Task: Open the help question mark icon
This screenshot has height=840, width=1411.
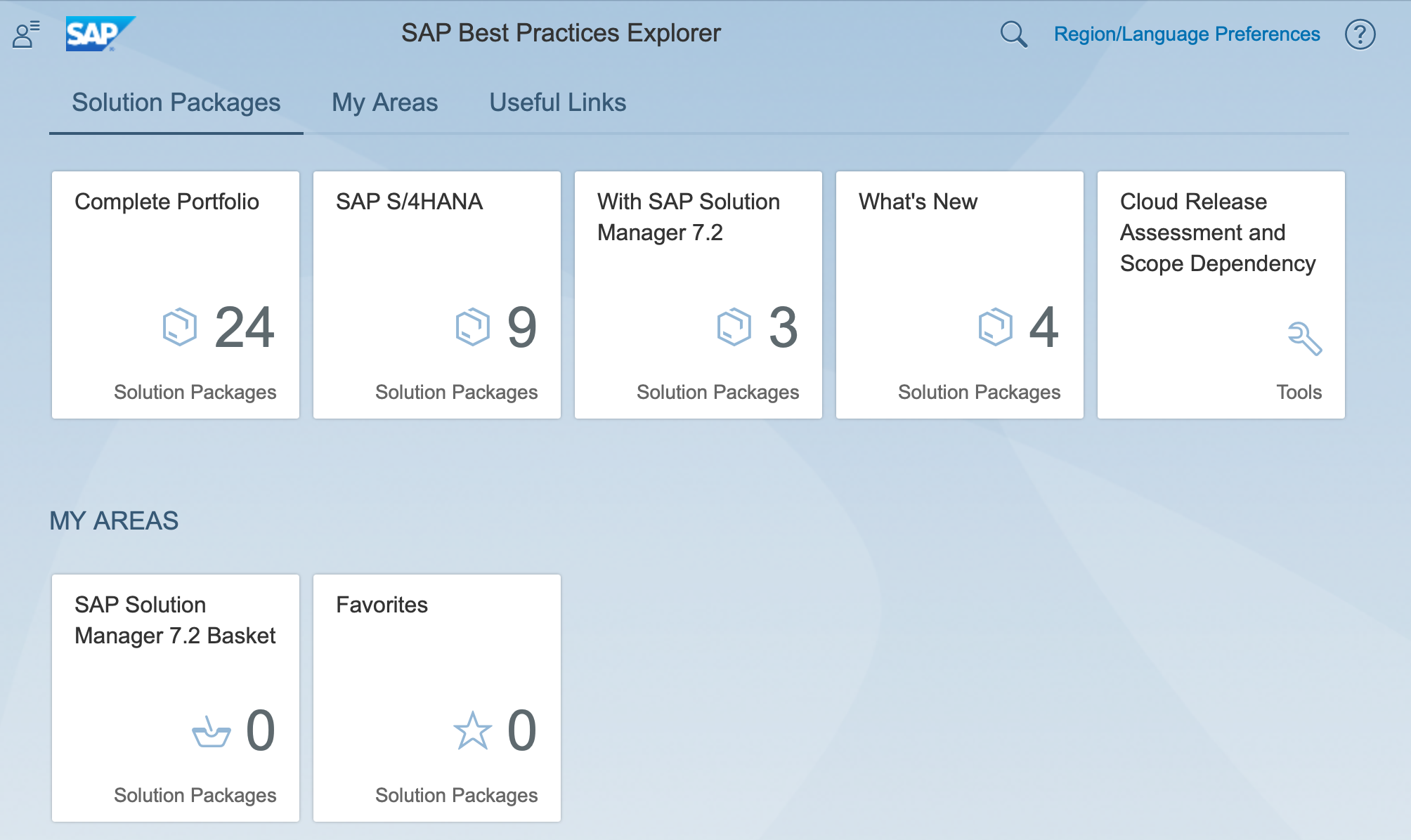Action: (1360, 34)
